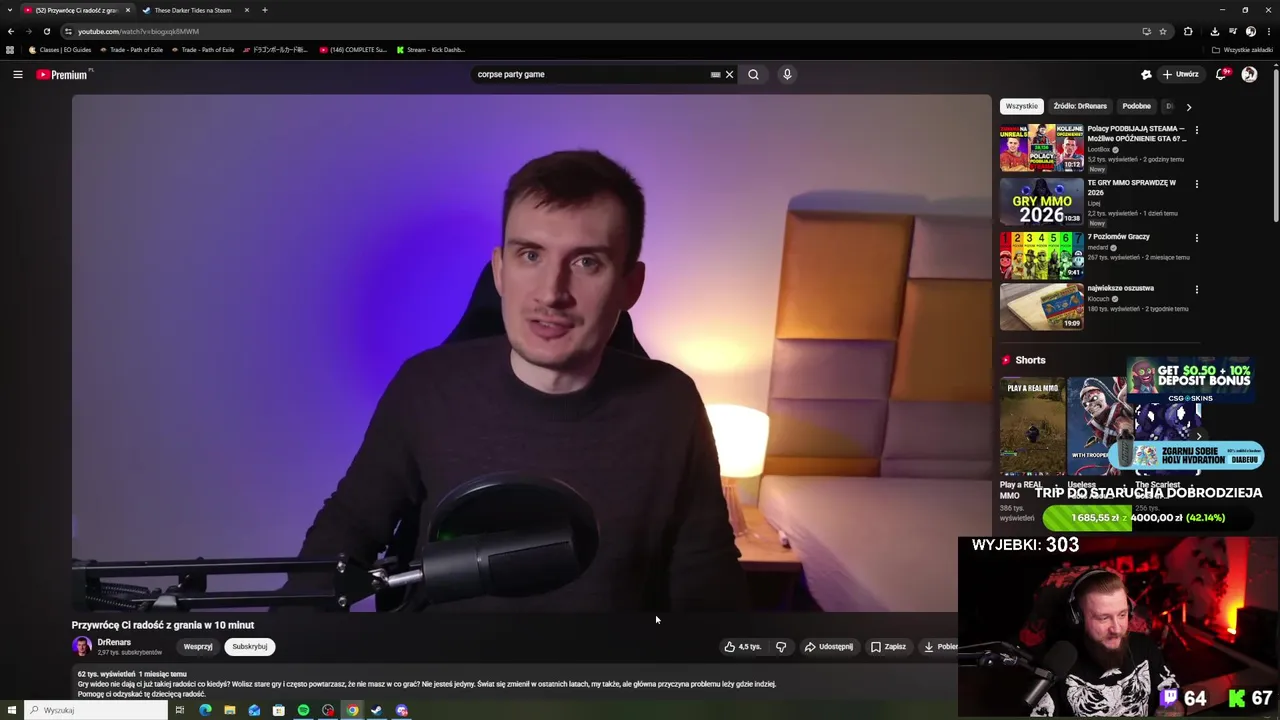This screenshot has width=1280, height=720.
Task: Open the YouTube account avatar menu
Action: pyautogui.click(x=1249, y=74)
